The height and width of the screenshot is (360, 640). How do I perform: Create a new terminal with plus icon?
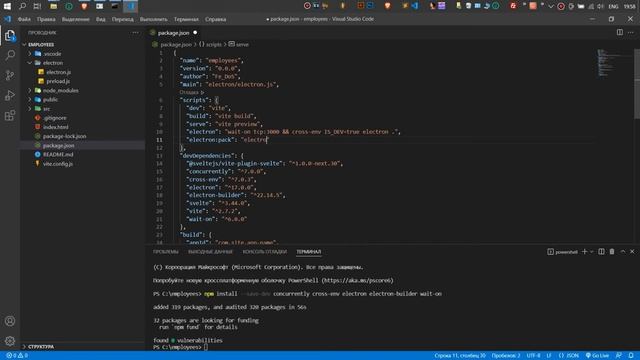(x=584, y=252)
